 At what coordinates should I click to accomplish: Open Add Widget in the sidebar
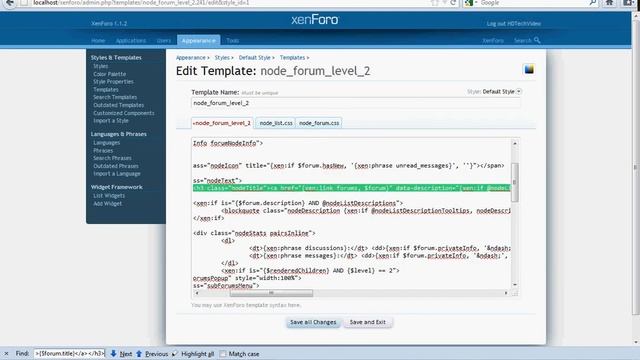(x=107, y=203)
